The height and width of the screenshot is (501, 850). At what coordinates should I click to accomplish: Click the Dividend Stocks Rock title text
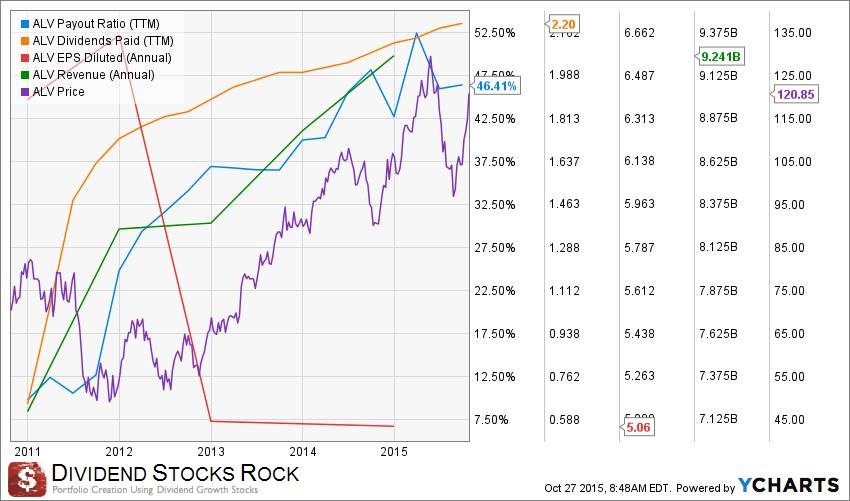click(175, 471)
